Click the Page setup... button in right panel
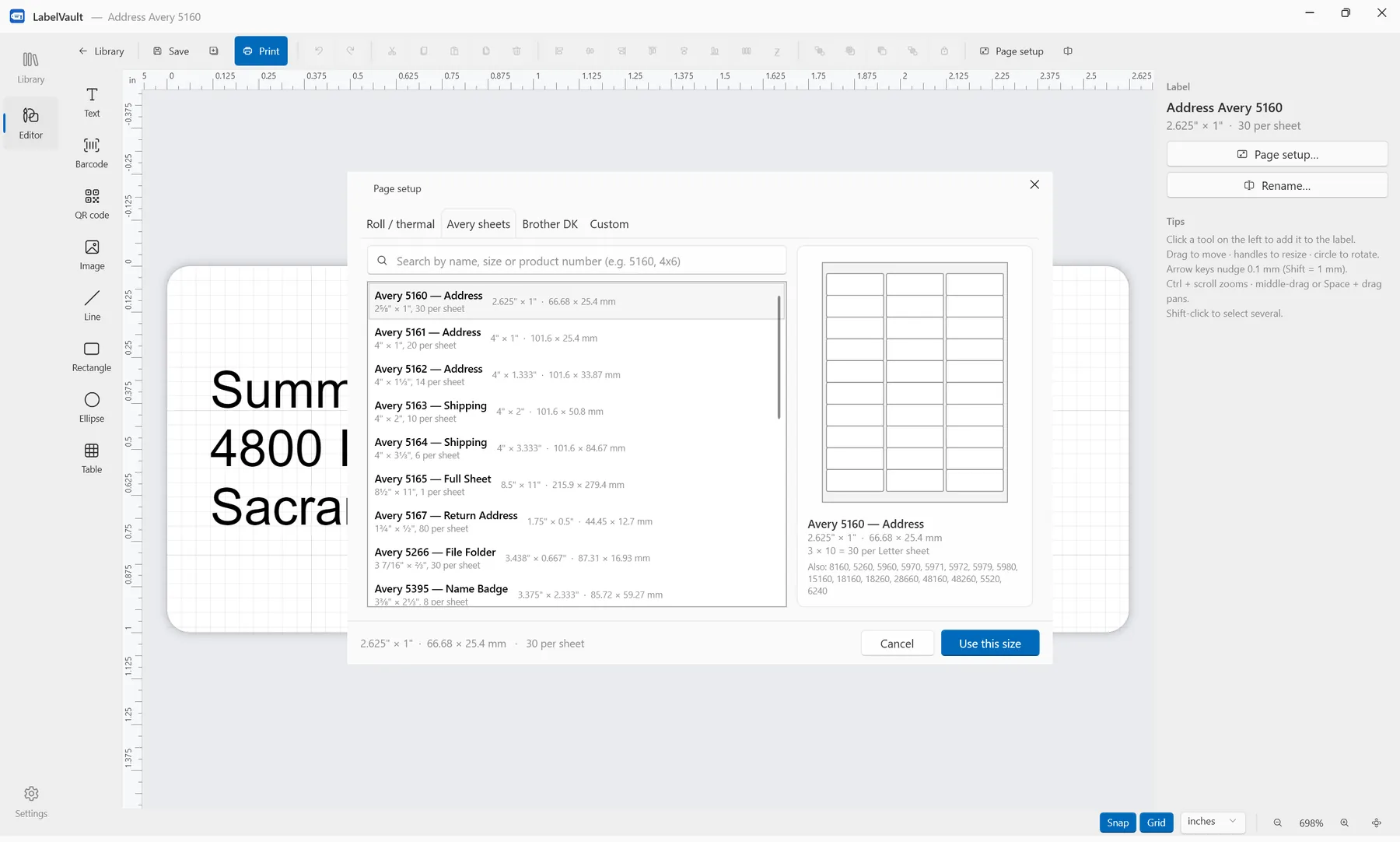 point(1277,154)
